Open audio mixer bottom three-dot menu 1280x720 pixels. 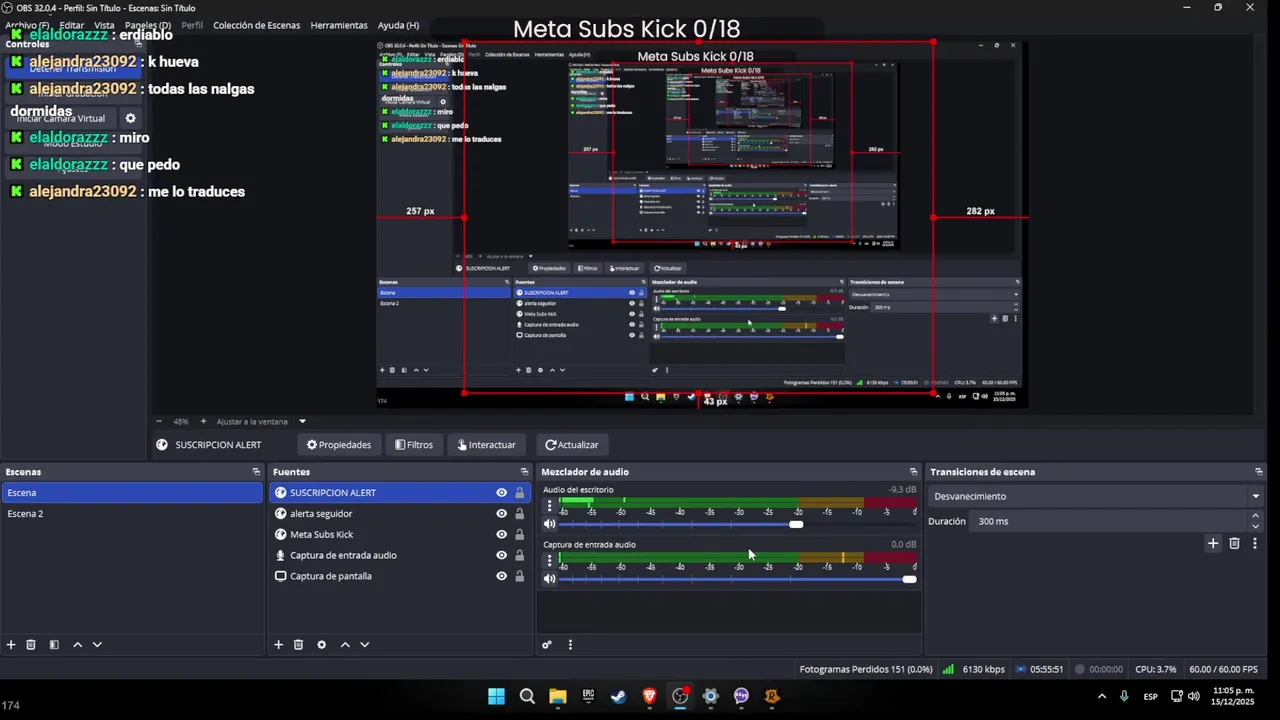point(570,645)
